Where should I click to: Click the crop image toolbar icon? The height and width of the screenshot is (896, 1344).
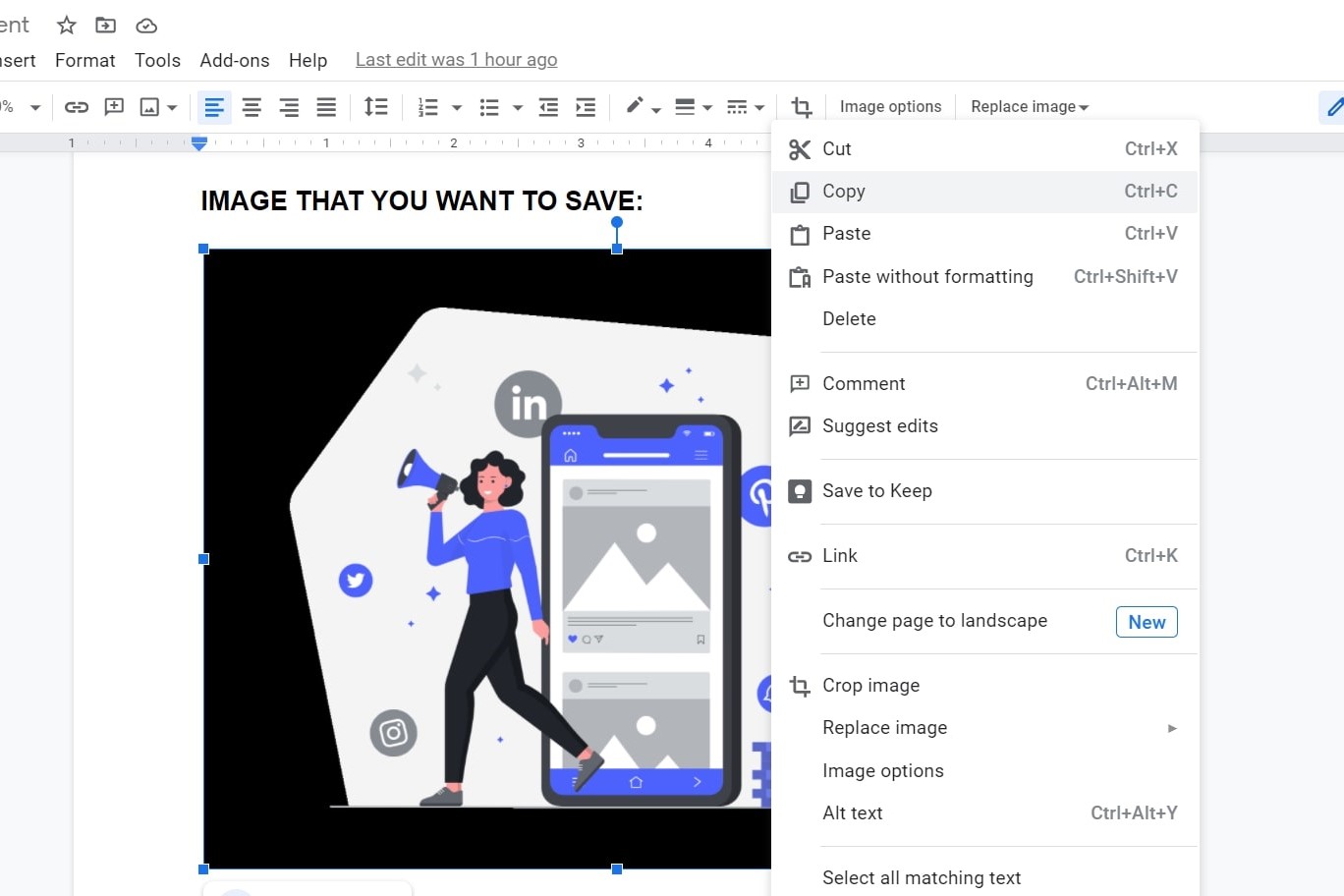coord(802,107)
